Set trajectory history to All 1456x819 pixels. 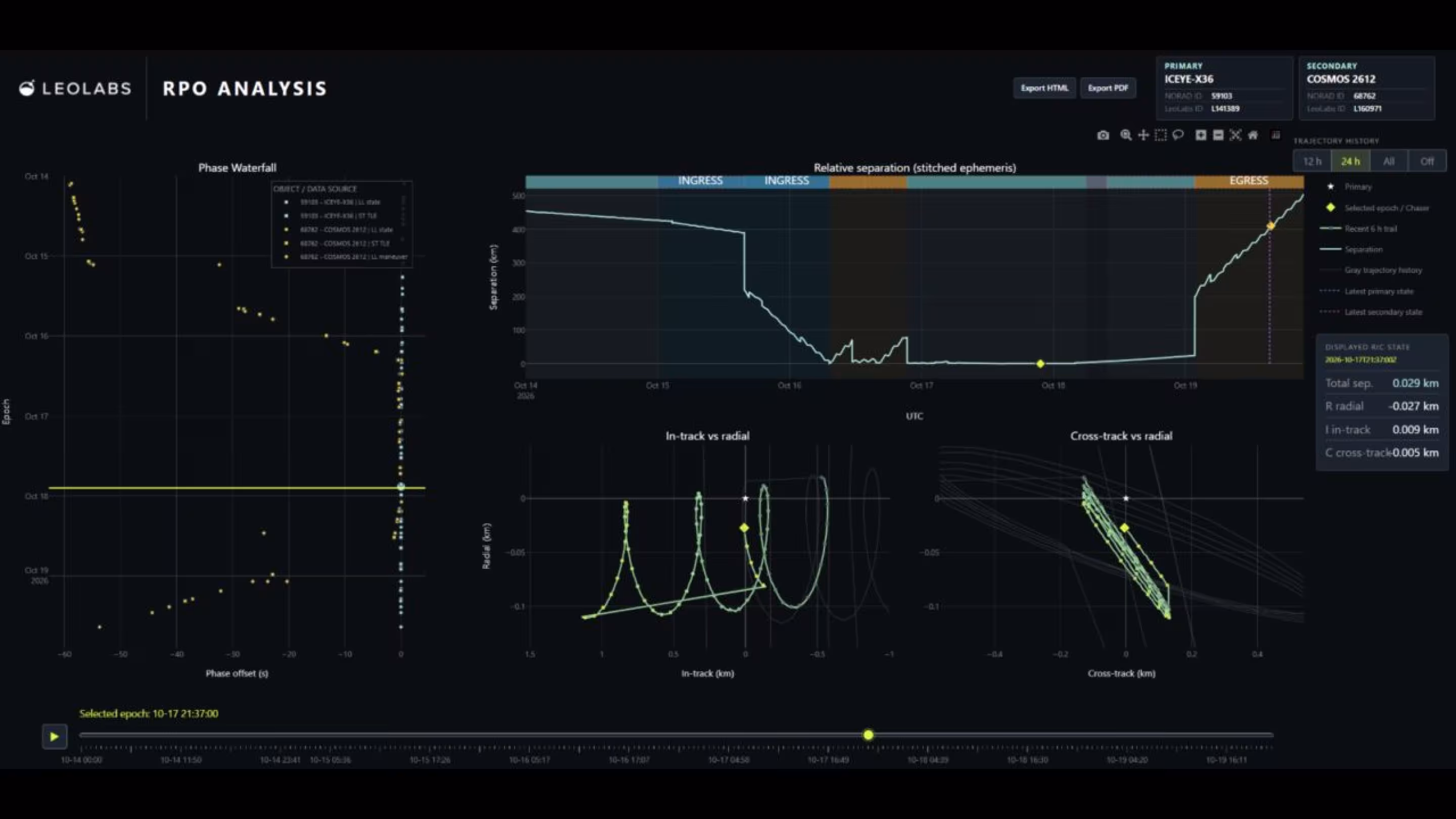coord(1389,161)
